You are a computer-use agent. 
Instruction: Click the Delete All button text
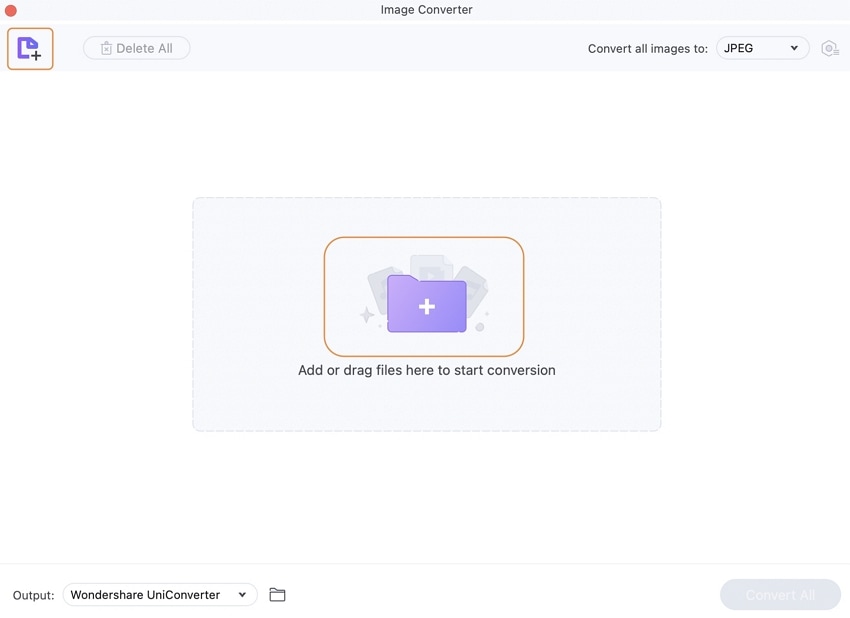point(144,48)
